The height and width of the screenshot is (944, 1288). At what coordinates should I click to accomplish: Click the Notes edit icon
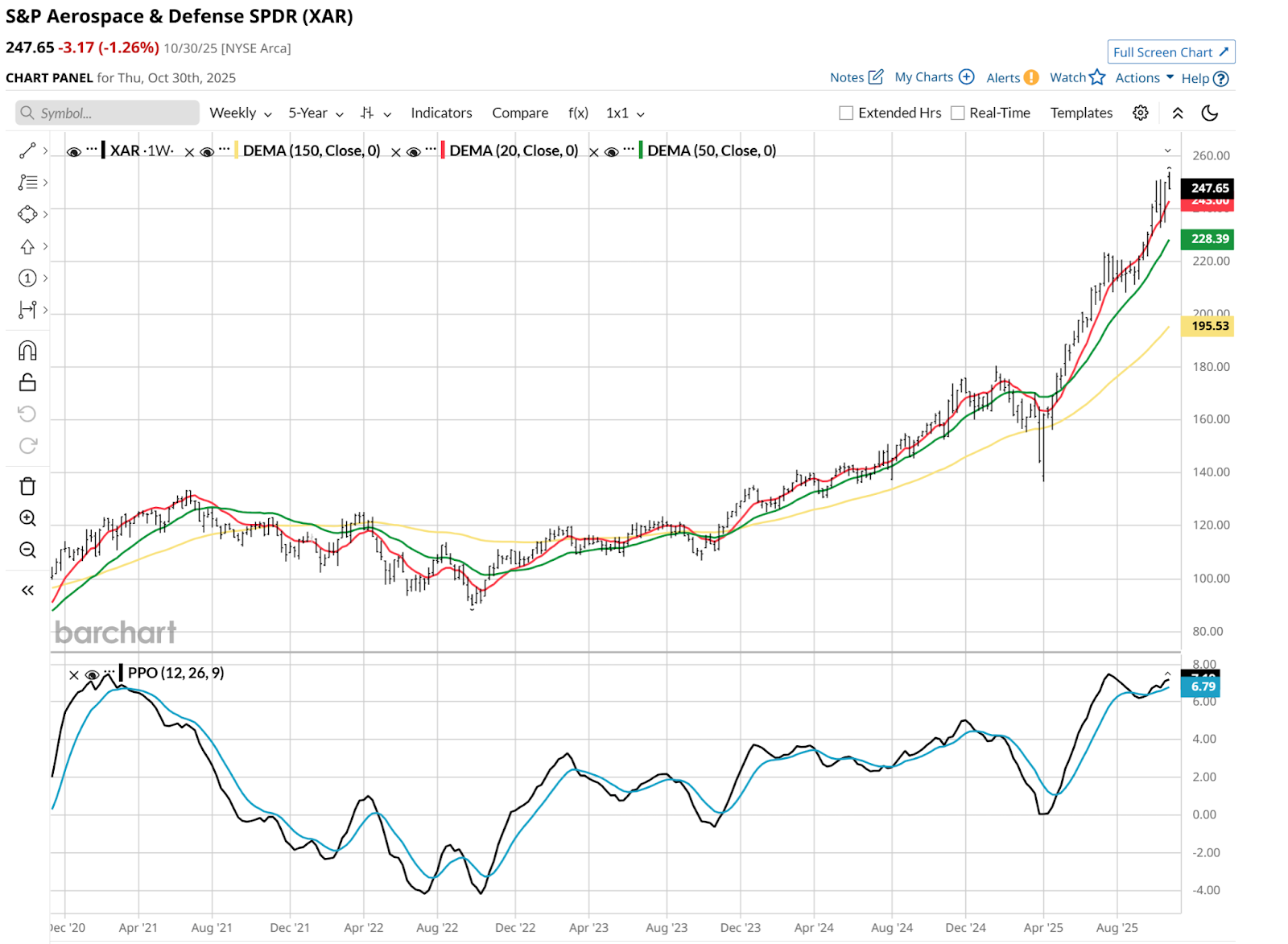coord(876,77)
